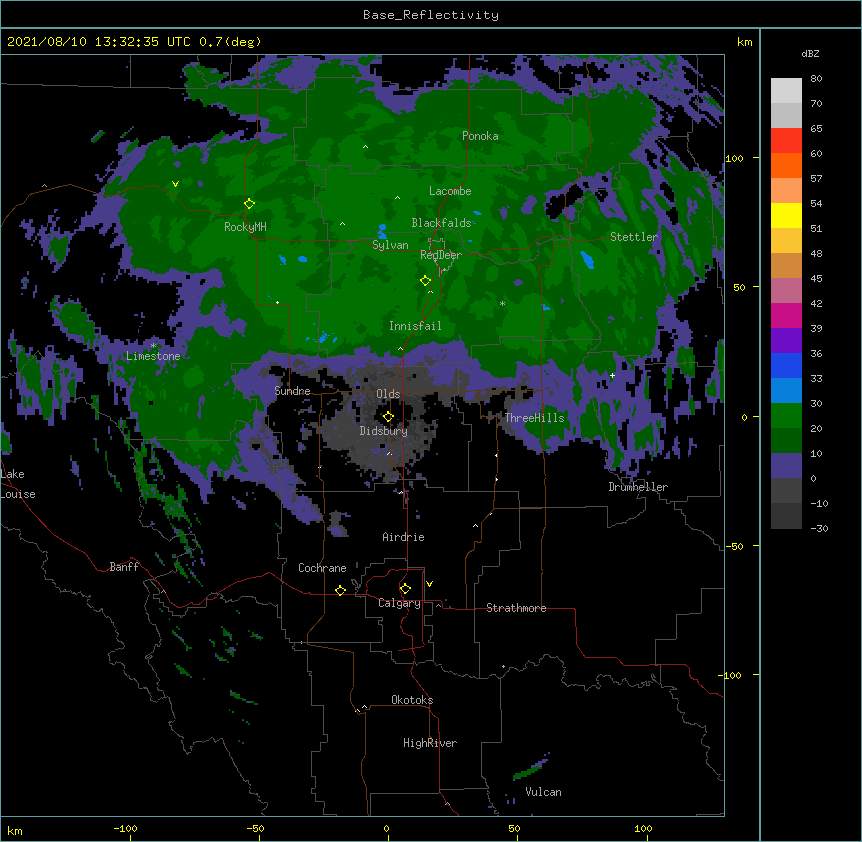Viewport: 862px width, 842px height.
Task: Click the RockyMH label
Action: pos(245,227)
